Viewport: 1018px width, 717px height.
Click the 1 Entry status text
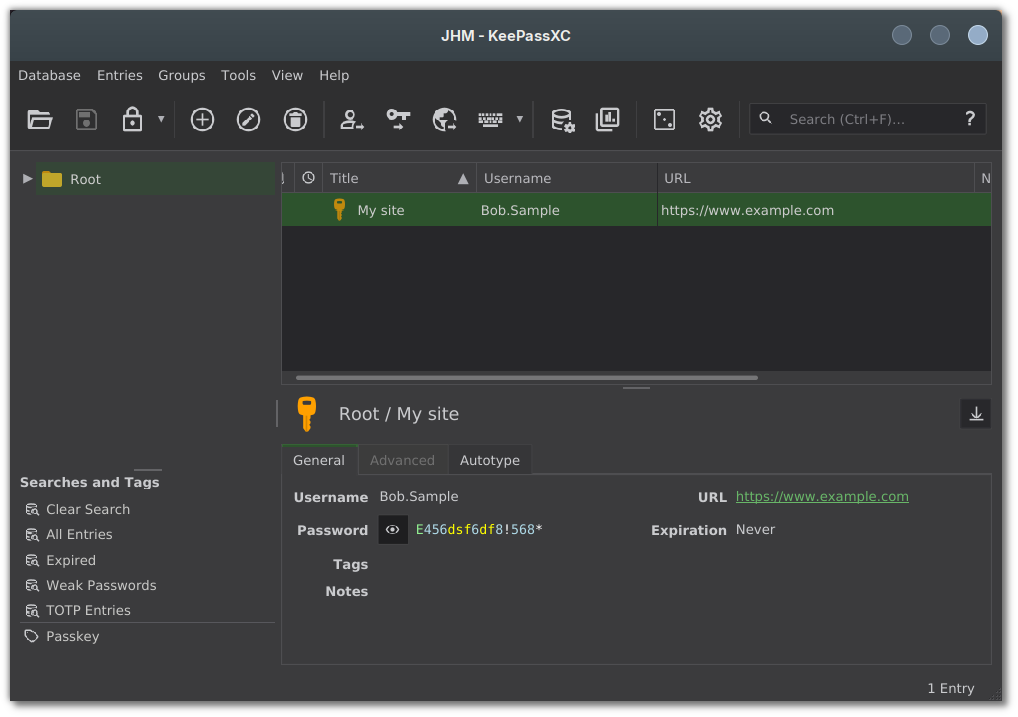click(950, 688)
